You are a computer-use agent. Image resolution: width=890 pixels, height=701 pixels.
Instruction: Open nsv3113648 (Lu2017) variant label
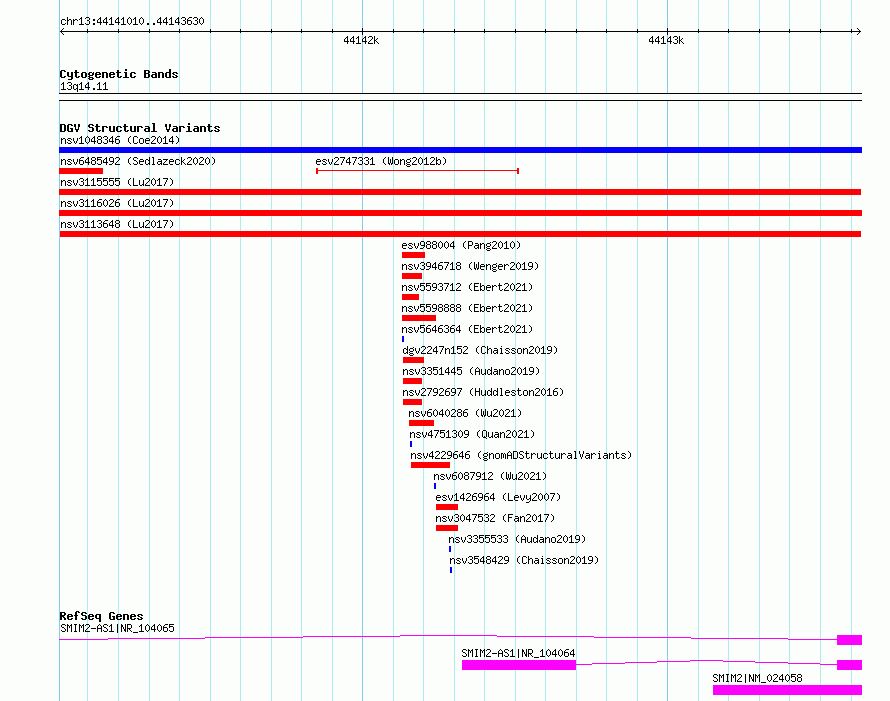pyautogui.click(x=117, y=224)
